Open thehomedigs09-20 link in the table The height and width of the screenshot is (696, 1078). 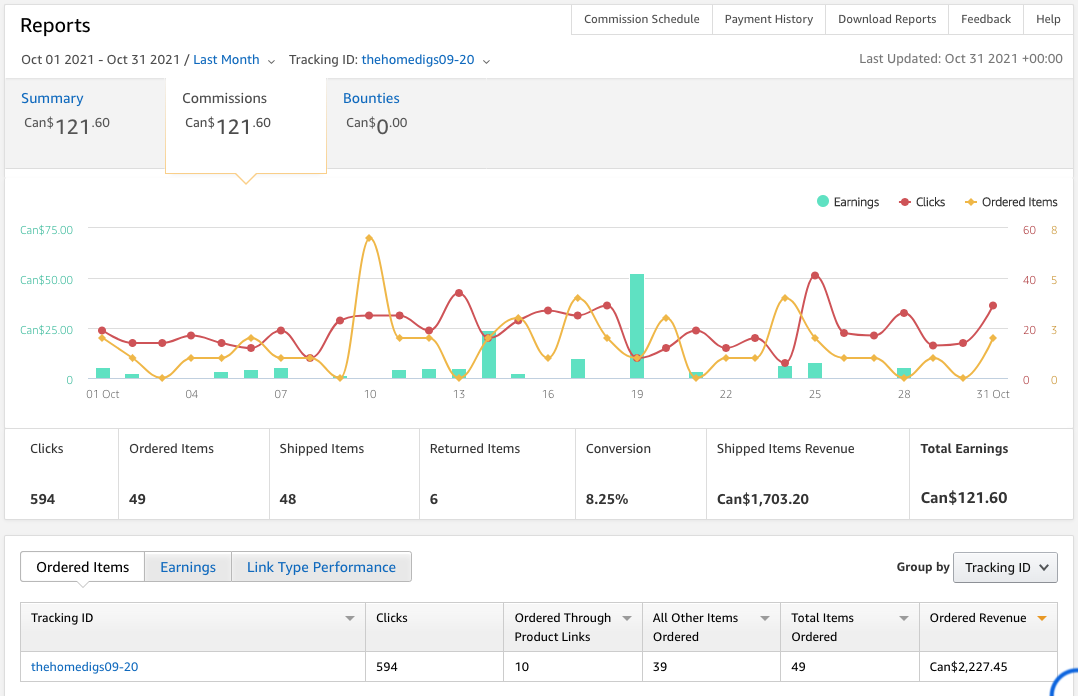pyautogui.click(x=85, y=666)
